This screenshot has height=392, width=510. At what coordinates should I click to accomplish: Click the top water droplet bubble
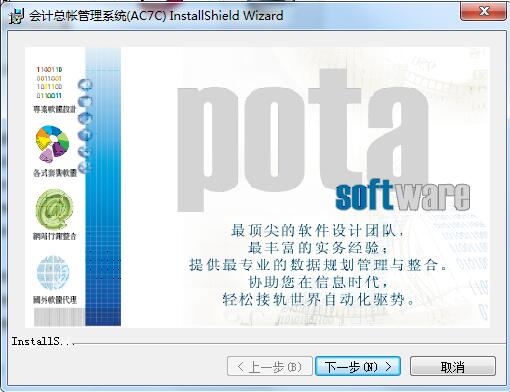click(x=85, y=85)
